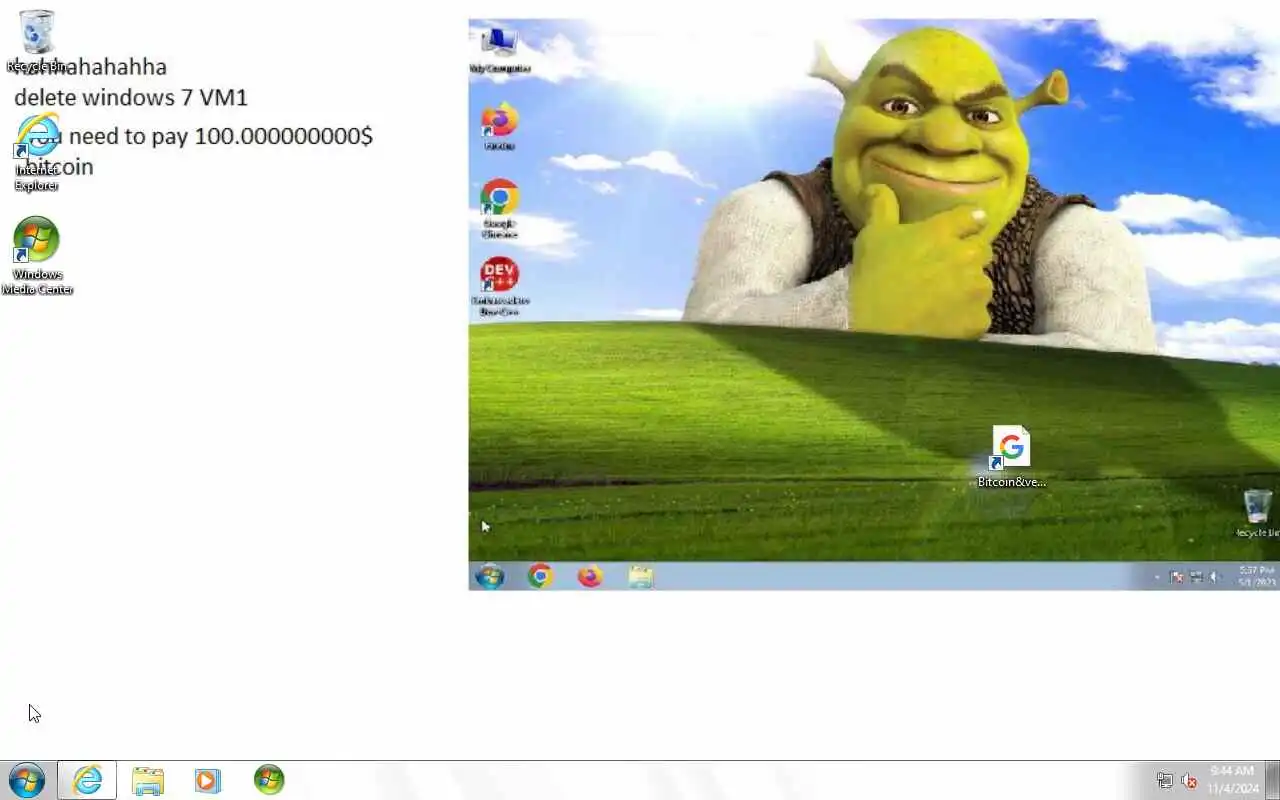
Task: Click the Internet Explorer taskbar button
Action: pyautogui.click(x=87, y=780)
